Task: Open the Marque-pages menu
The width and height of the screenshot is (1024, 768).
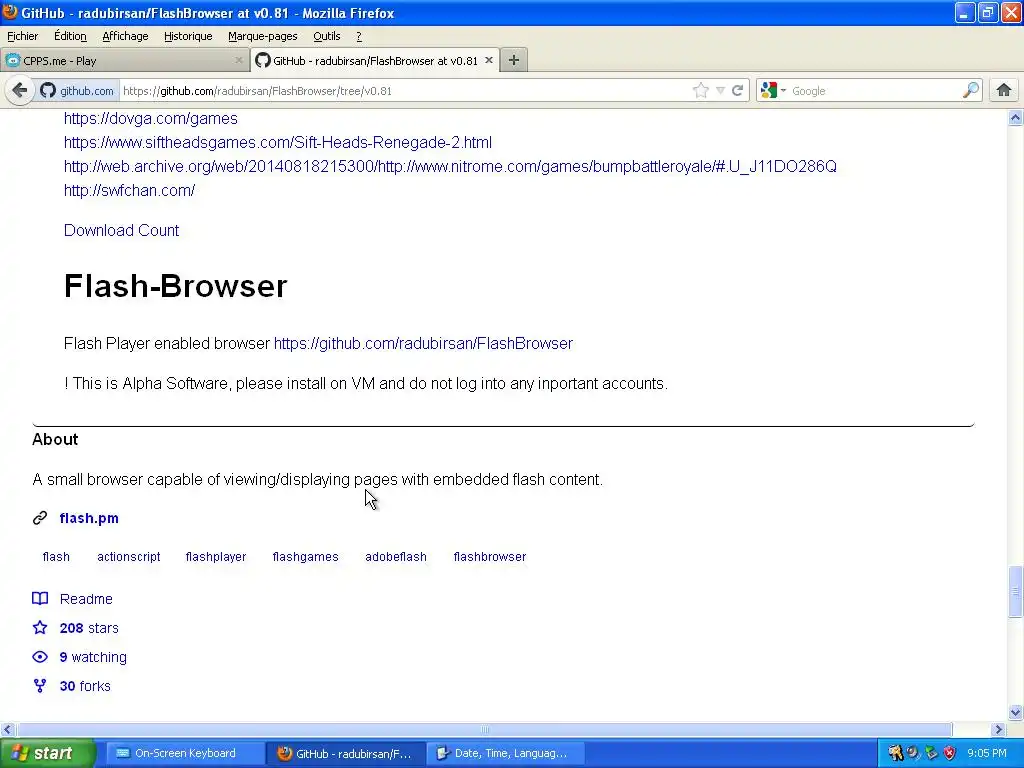Action: (x=263, y=36)
